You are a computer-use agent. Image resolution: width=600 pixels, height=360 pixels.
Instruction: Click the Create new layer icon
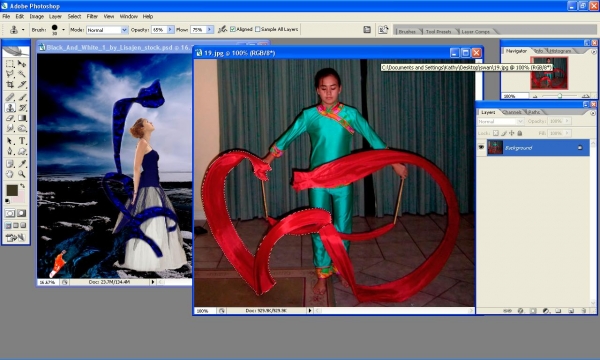coord(571,311)
